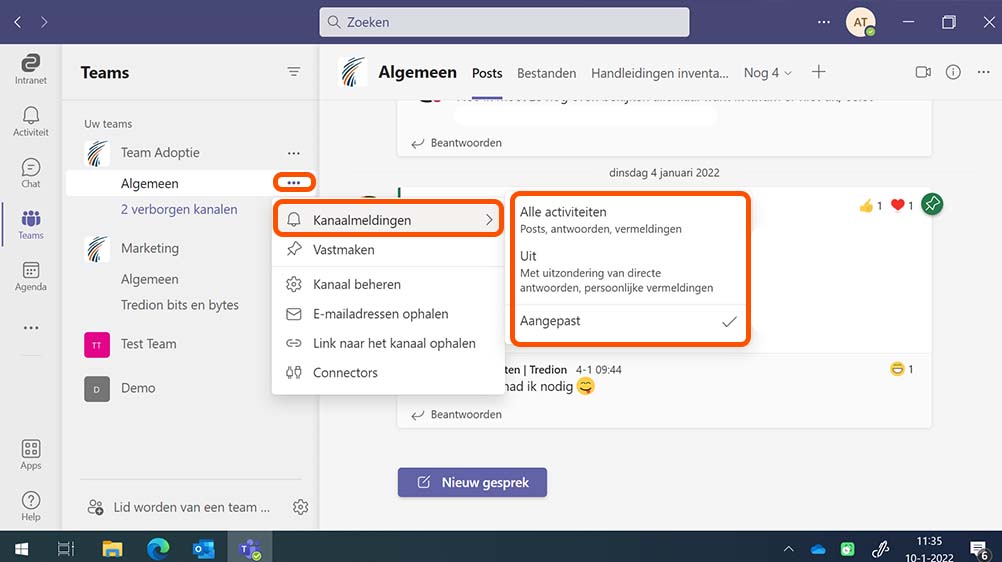
Task: Click the Zoeken search field
Action: (x=504, y=22)
